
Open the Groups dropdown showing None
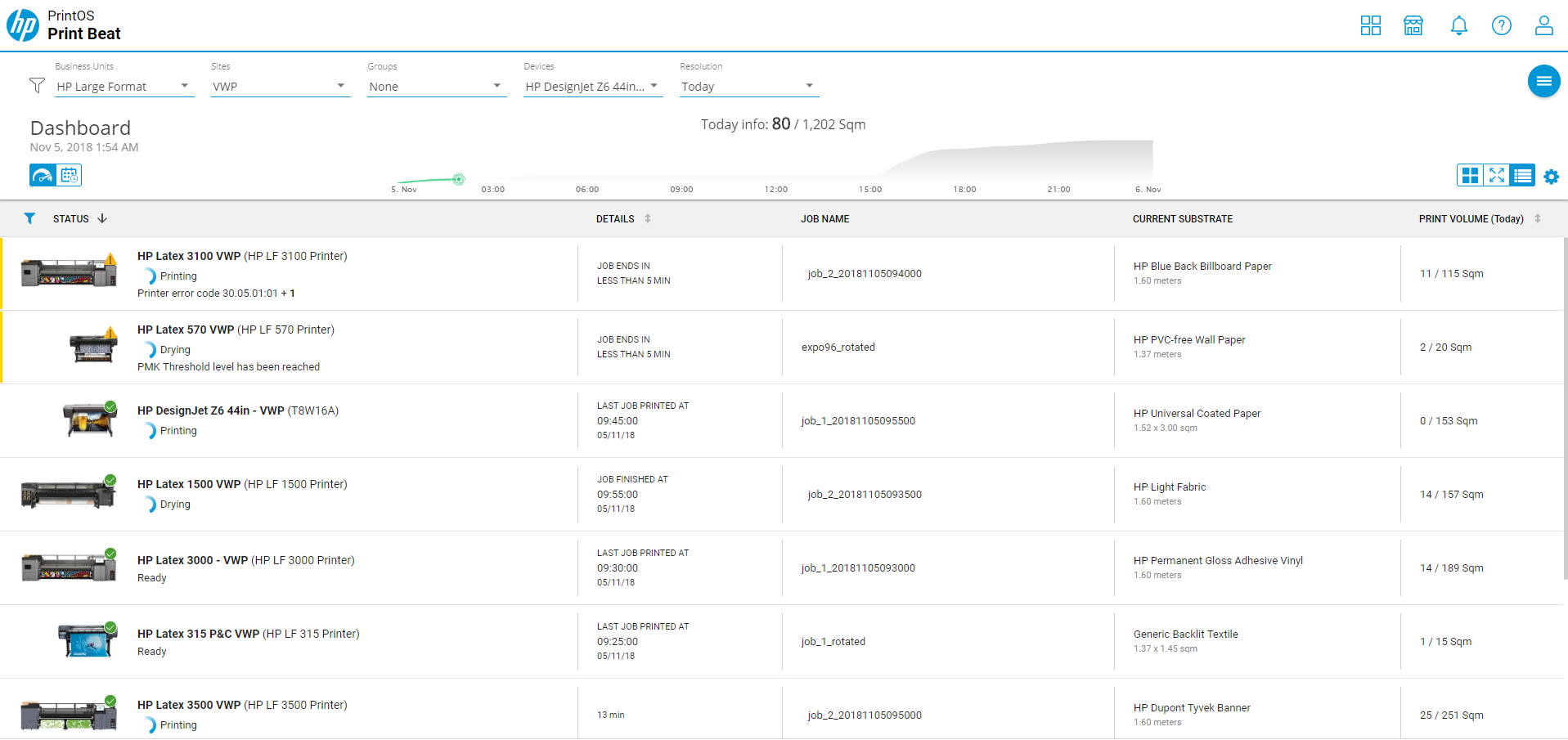pyautogui.click(x=437, y=86)
